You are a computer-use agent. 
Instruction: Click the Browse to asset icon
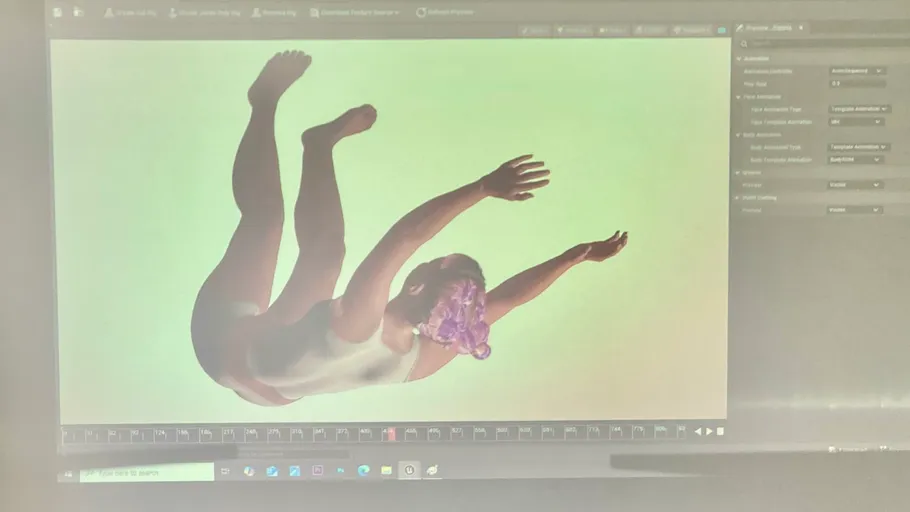78,12
